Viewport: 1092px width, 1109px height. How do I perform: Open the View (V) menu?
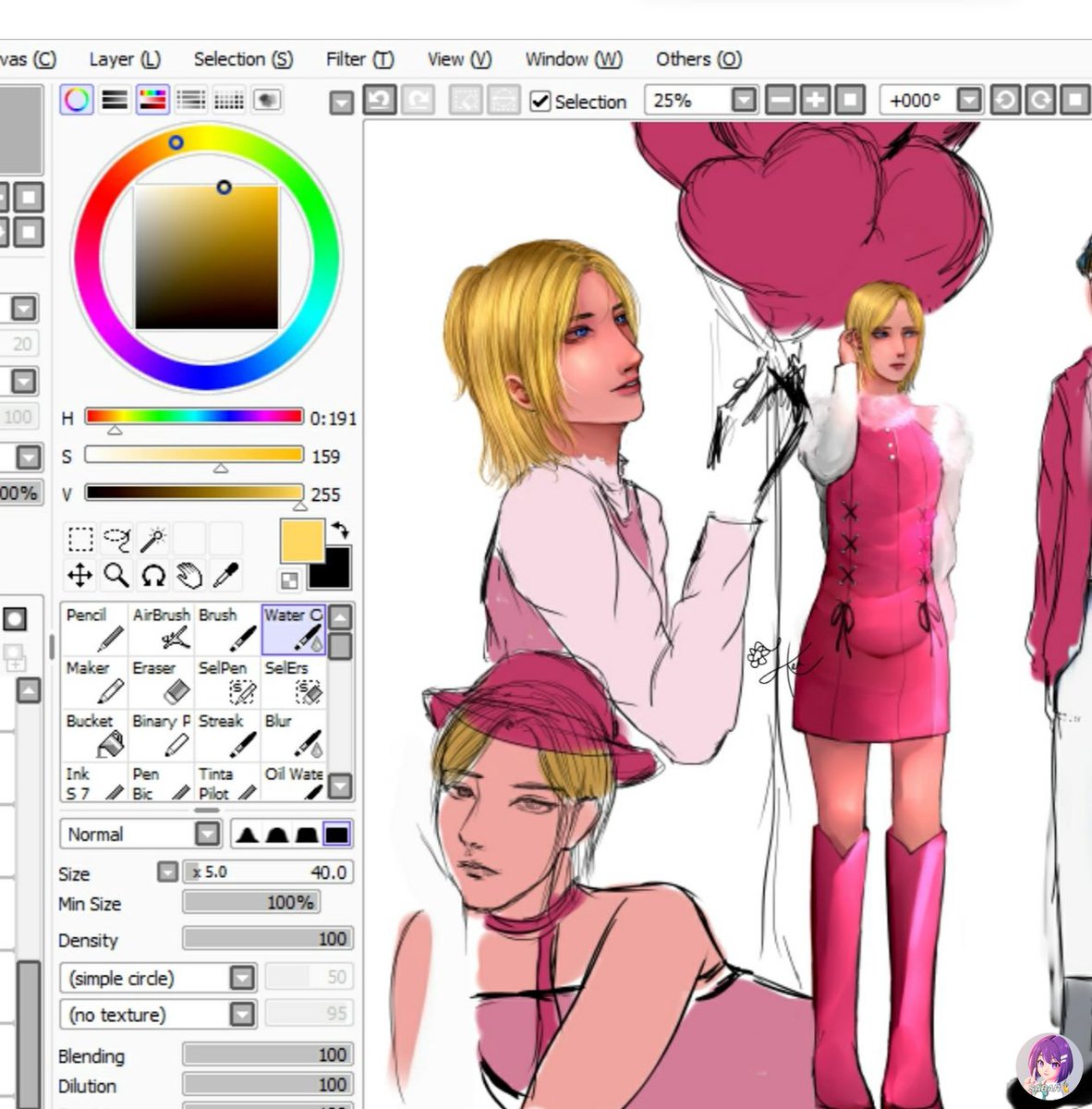(x=459, y=59)
